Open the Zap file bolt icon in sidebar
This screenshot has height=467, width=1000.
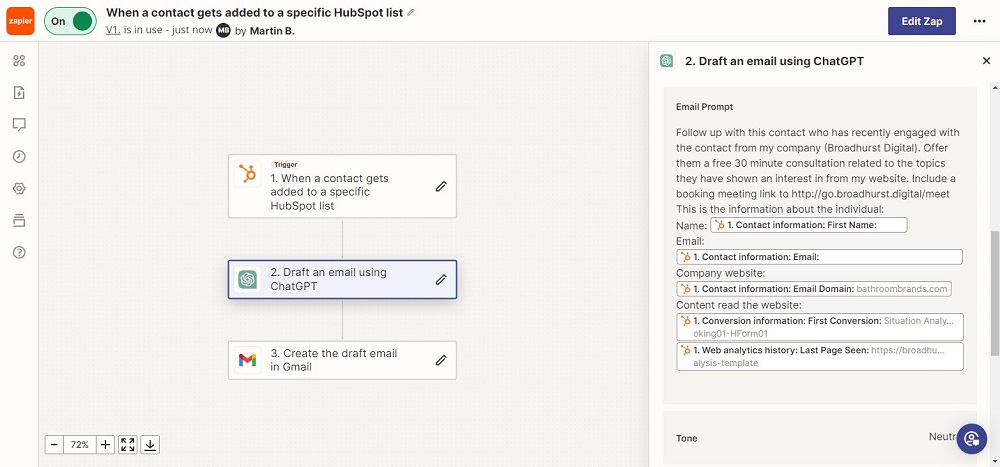pos(19,93)
